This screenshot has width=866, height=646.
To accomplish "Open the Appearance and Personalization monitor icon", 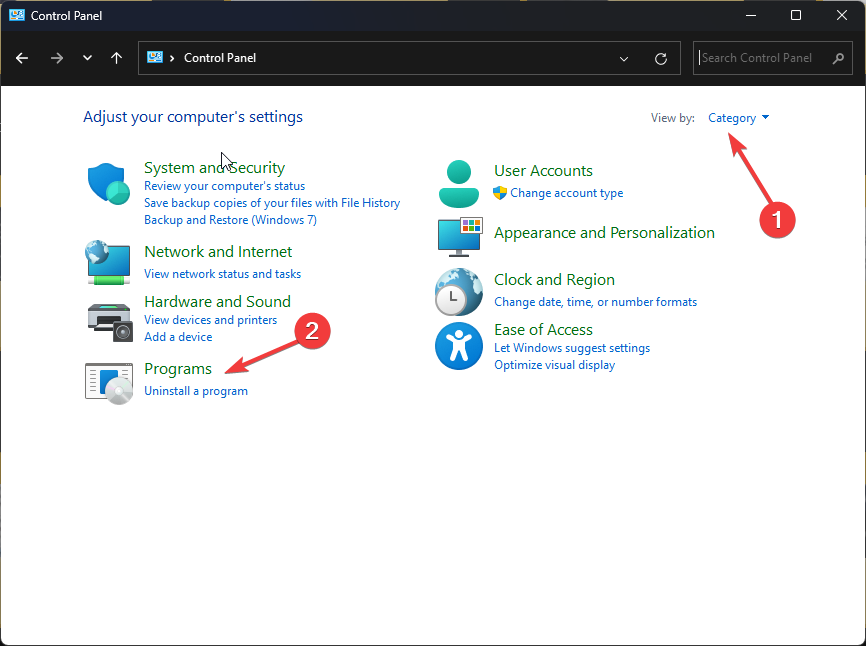I will click(x=459, y=235).
